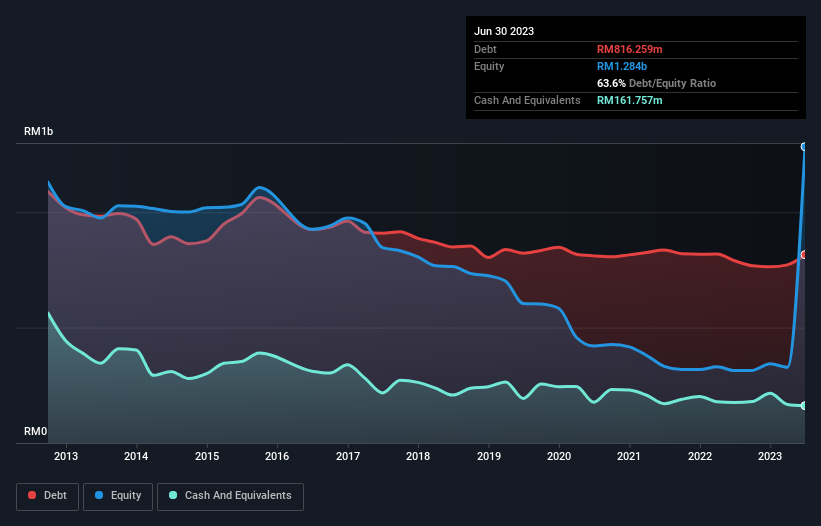This screenshot has width=821, height=526.
Task: Click the RM161.757m cash value
Action: [629, 100]
